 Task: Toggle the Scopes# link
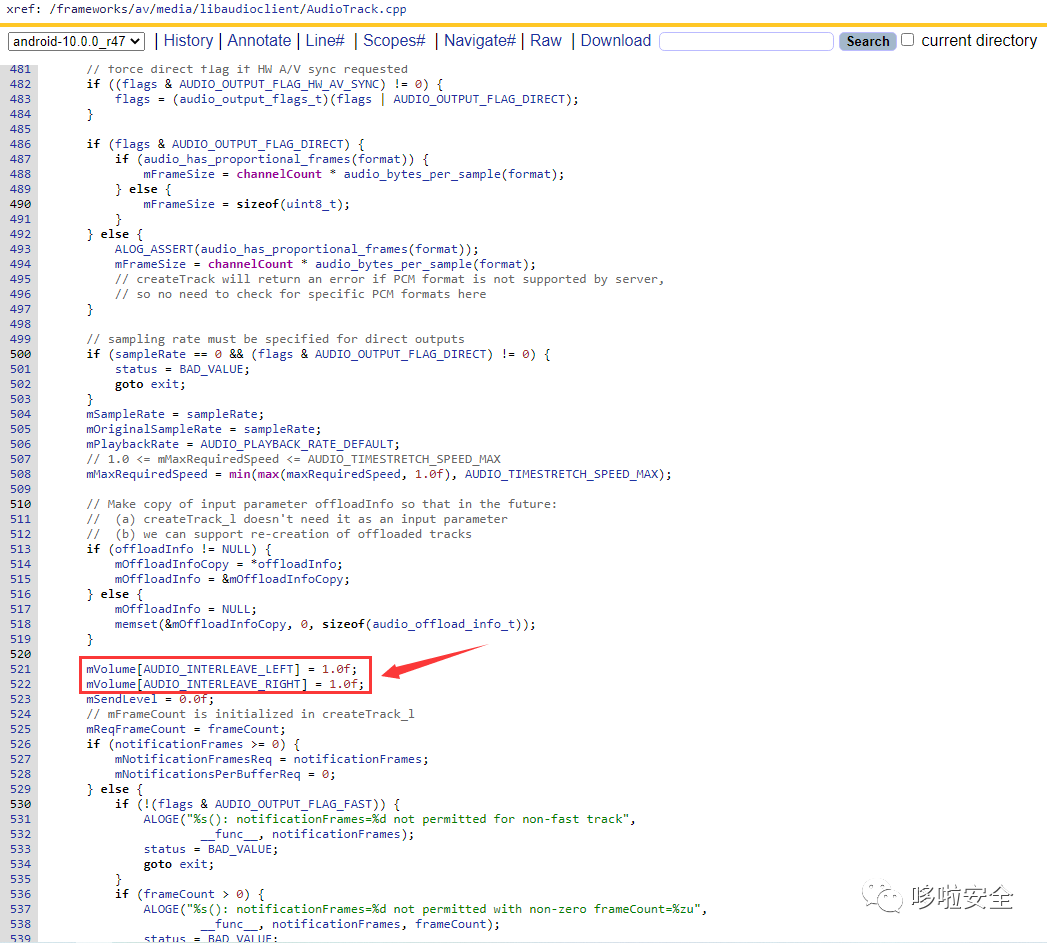point(394,41)
